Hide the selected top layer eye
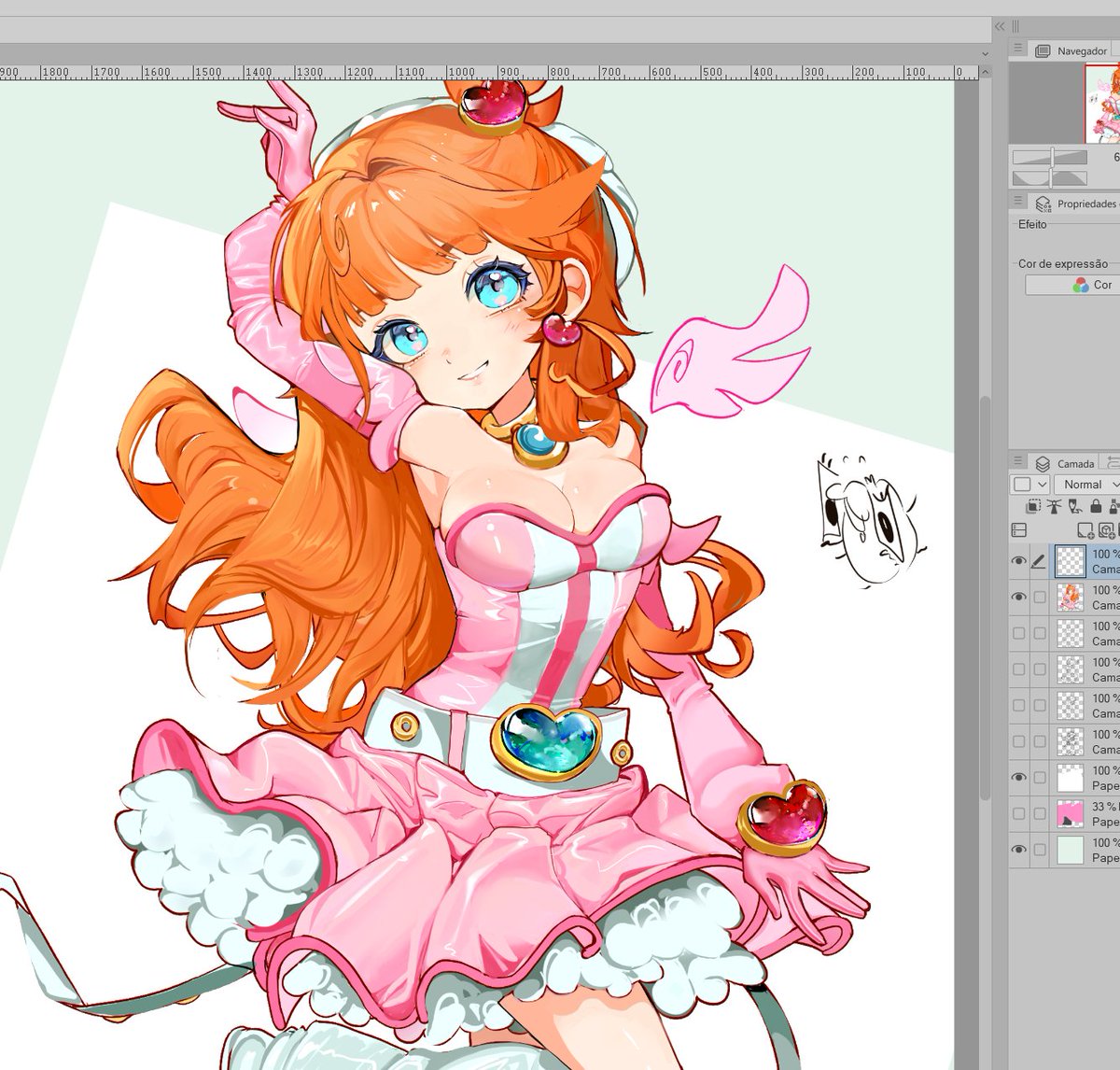Screen dimensions: 1120x1070 point(1019,561)
